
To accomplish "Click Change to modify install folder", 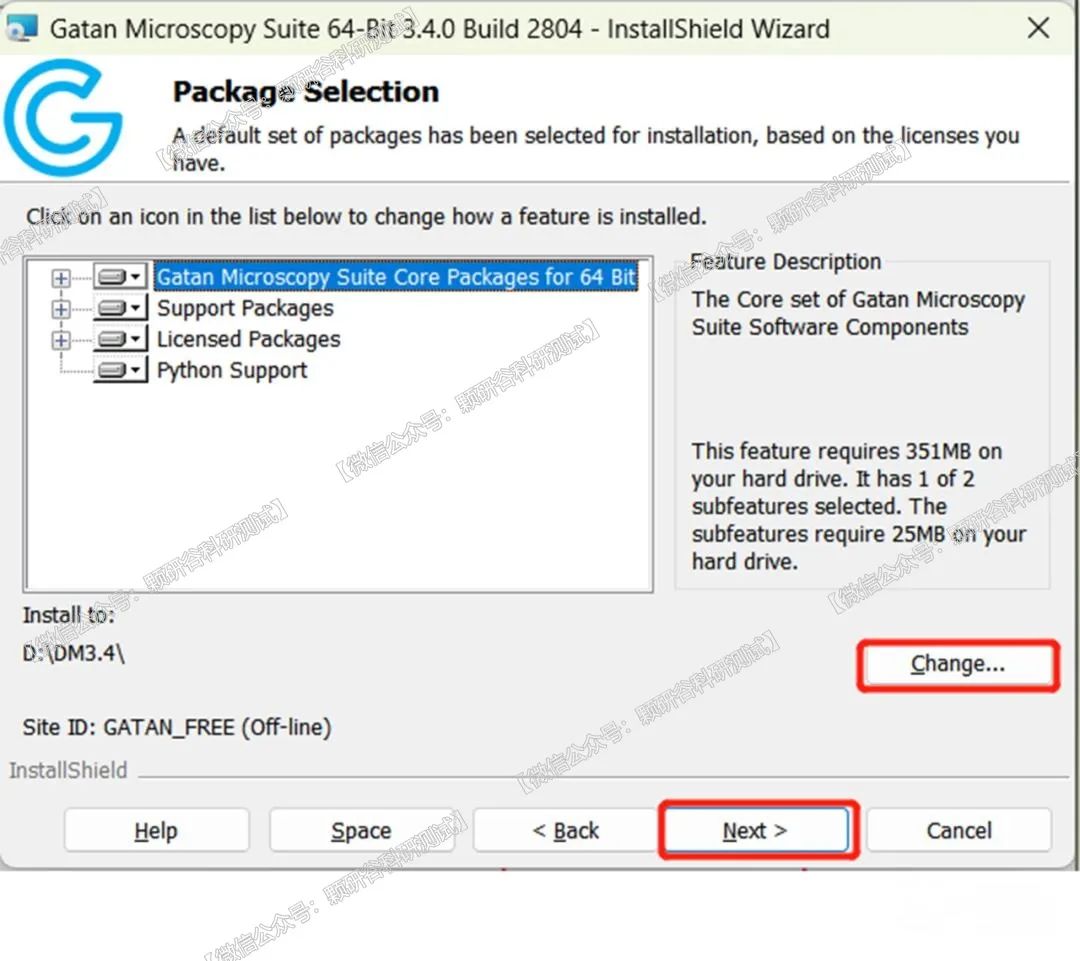I will click(x=957, y=665).
